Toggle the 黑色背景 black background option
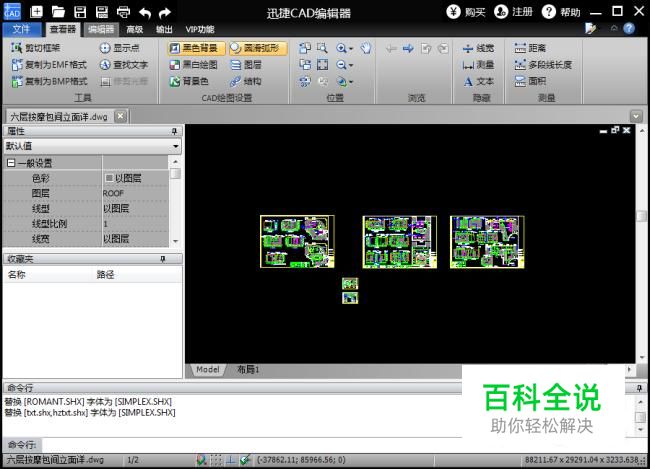Screen dimensions: 650x469 [196, 48]
